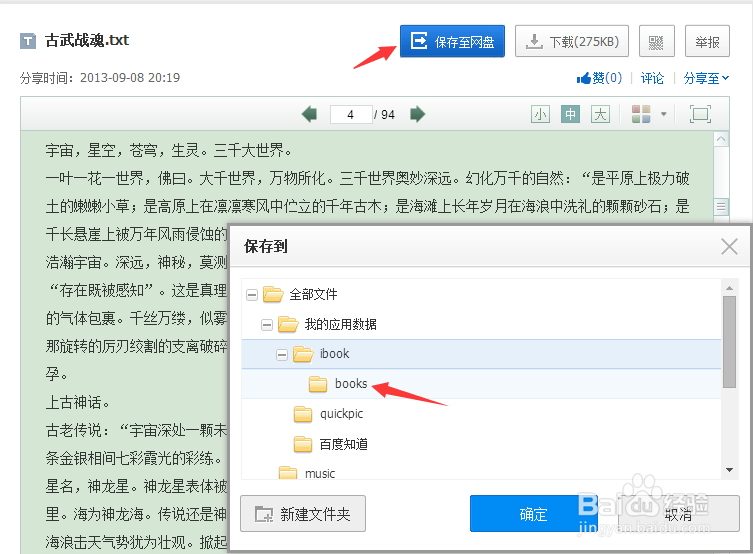Click the reader scroll-up arrow

721,139
